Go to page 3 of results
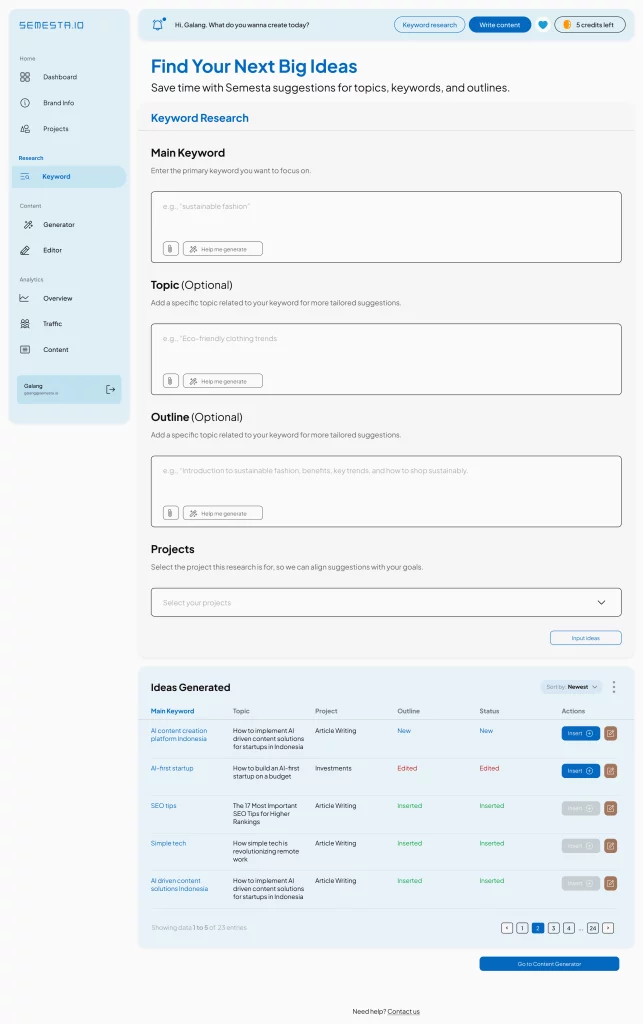Screen dimensions: 643x1024 554,928
